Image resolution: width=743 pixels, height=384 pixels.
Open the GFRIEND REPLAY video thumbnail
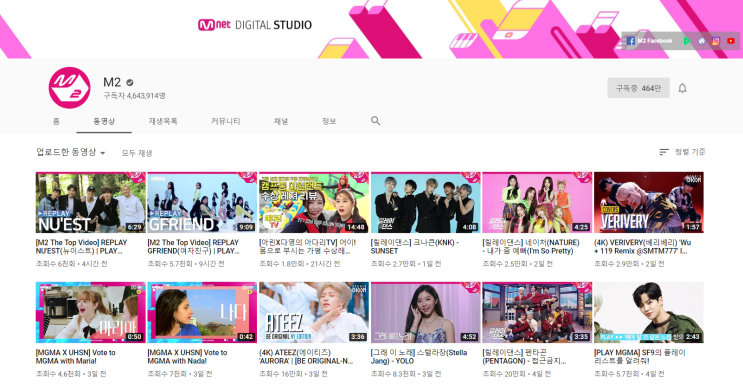pos(202,202)
